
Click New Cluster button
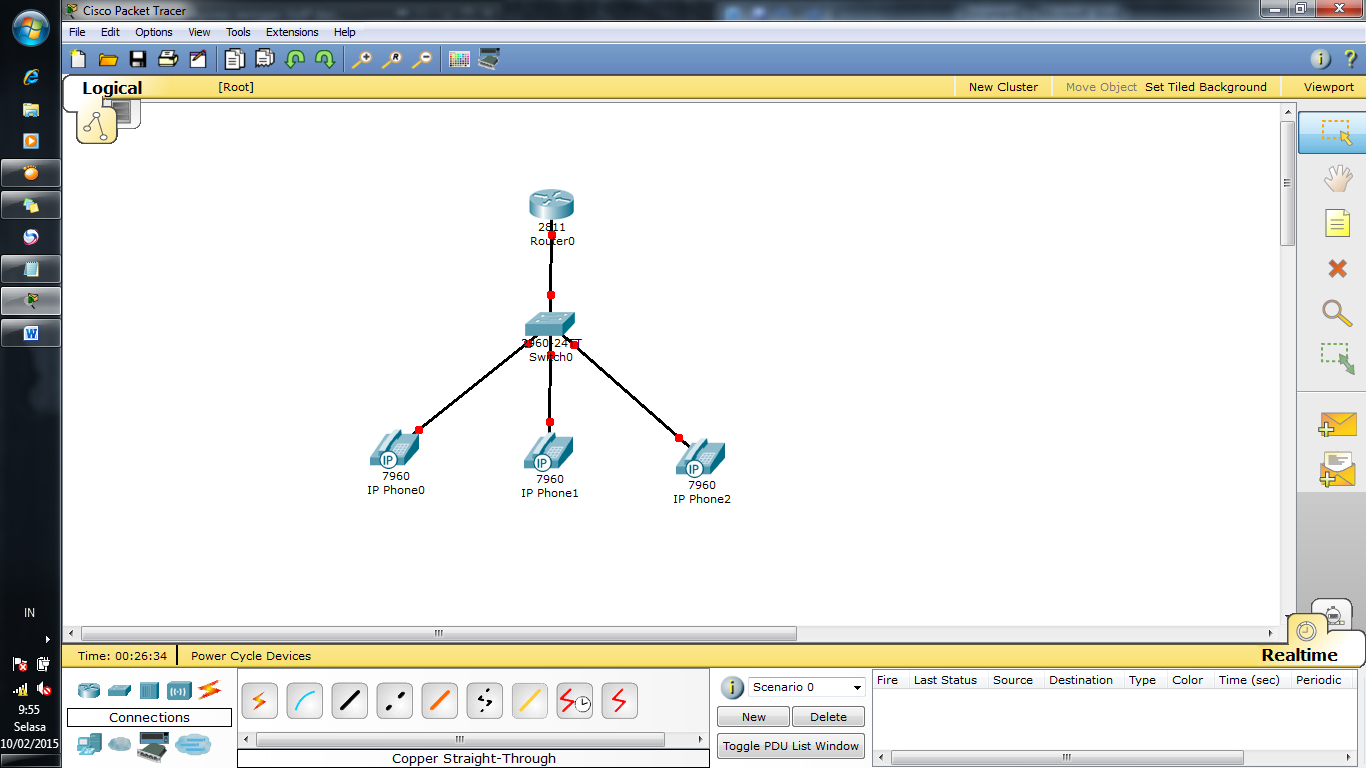click(x=1003, y=87)
